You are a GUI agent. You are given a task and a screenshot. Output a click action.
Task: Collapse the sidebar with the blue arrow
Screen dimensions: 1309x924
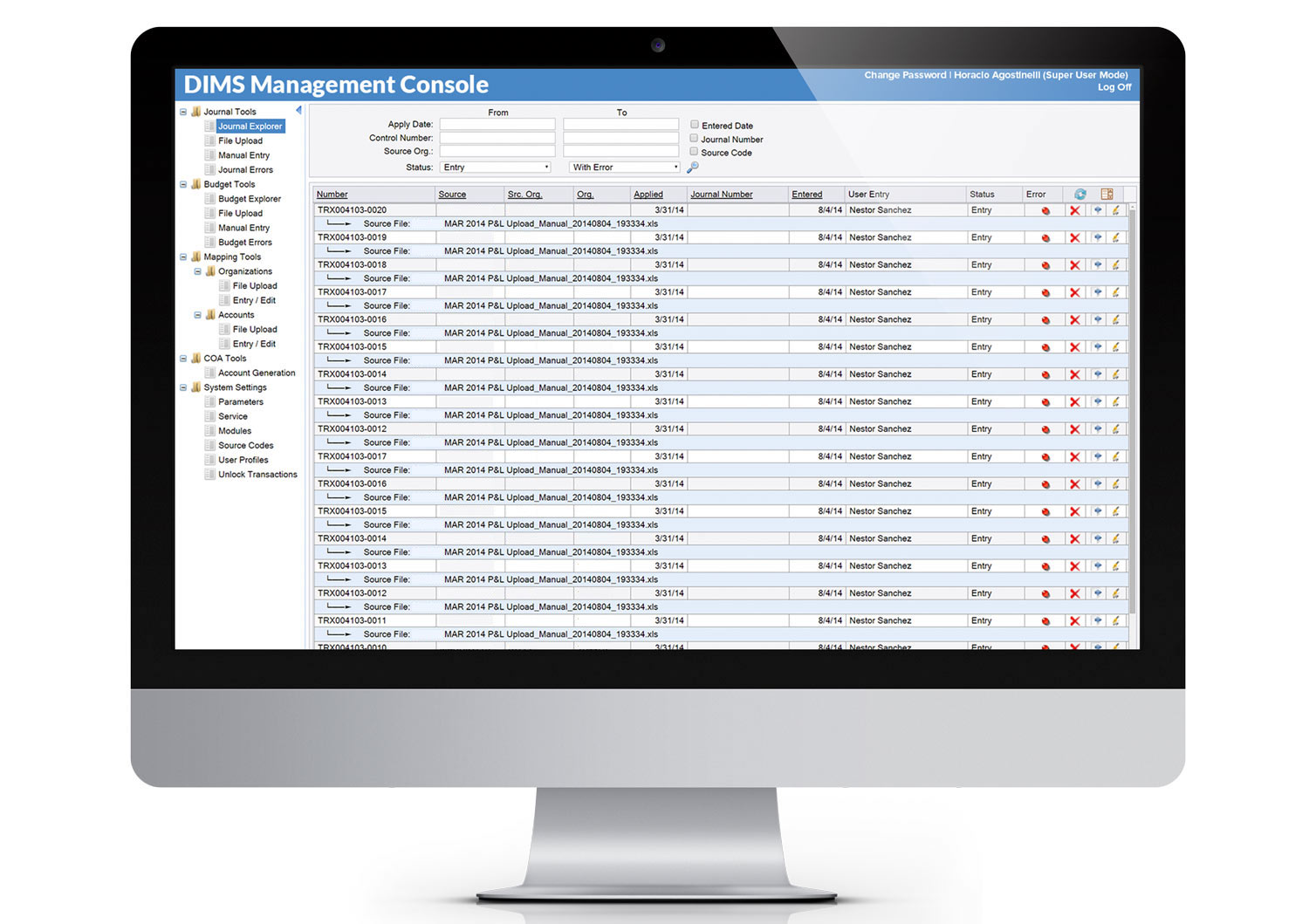click(x=298, y=111)
